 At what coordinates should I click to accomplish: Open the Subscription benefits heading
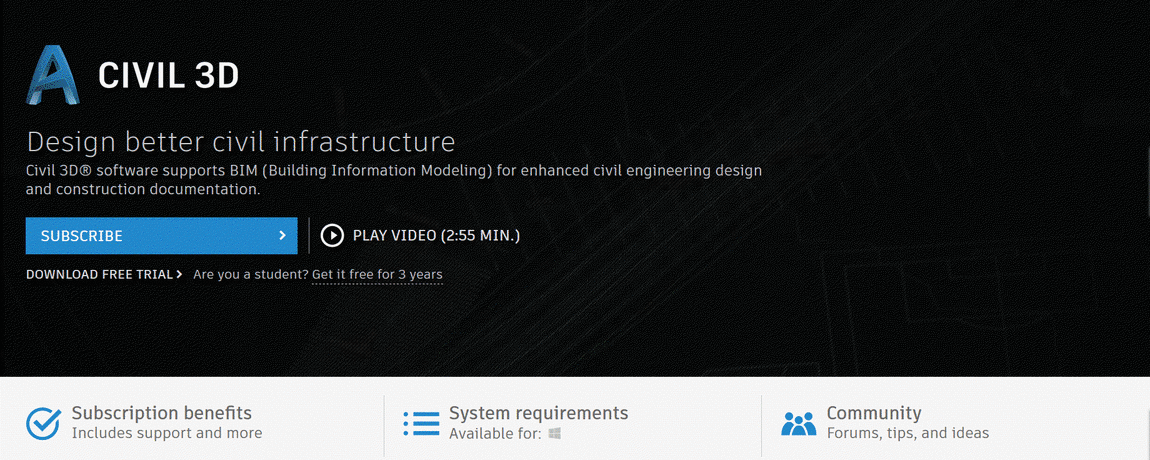(161, 413)
